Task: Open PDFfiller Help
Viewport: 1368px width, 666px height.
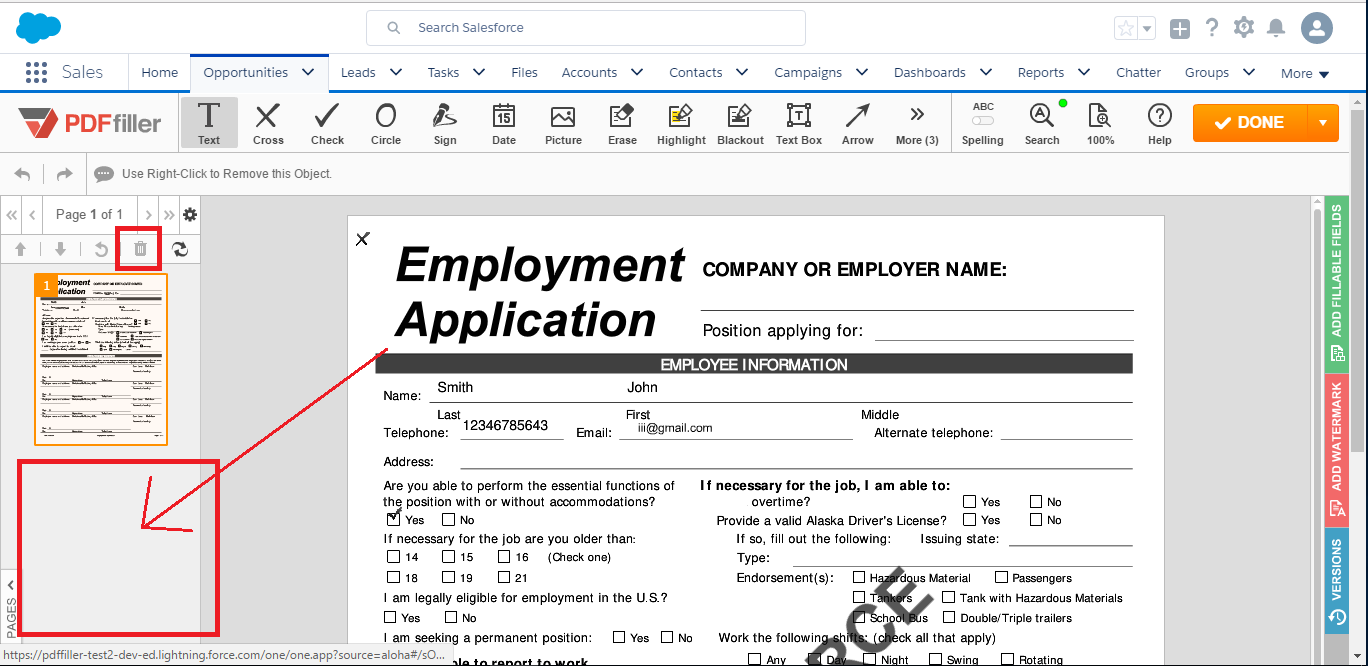Action: point(1160,123)
